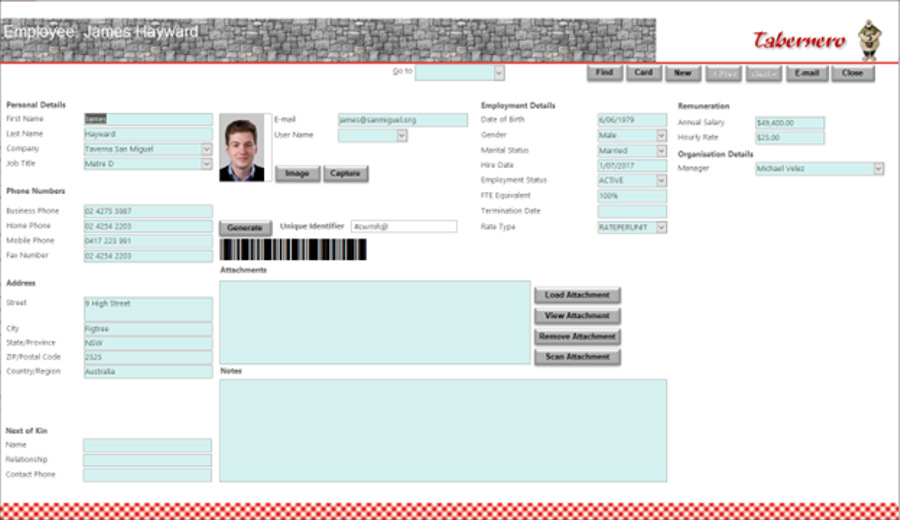
Task: Click the Country/Region field
Action: [148, 371]
